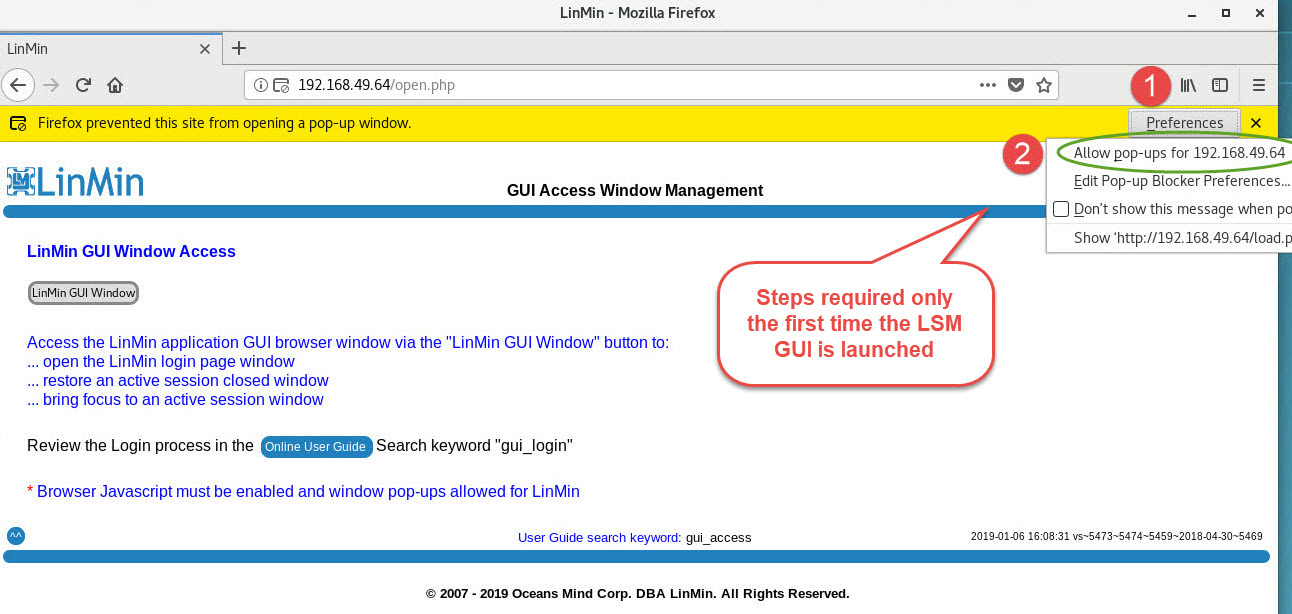Show site information icon in address bar
This screenshot has height=614, width=1292.
pyautogui.click(x=261, y=85)
